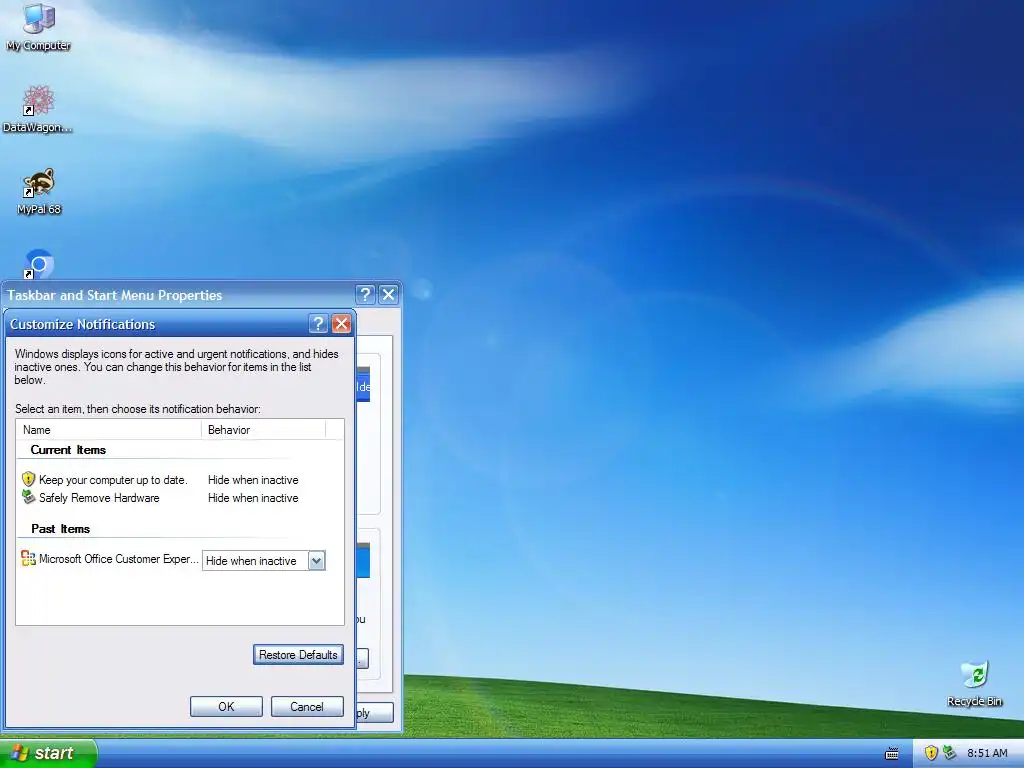Screen dimensions: 1024x768
Task: Click the shield icon beside Keep your computer up to date
Action: pyautogui.click(x=28, y=479)
